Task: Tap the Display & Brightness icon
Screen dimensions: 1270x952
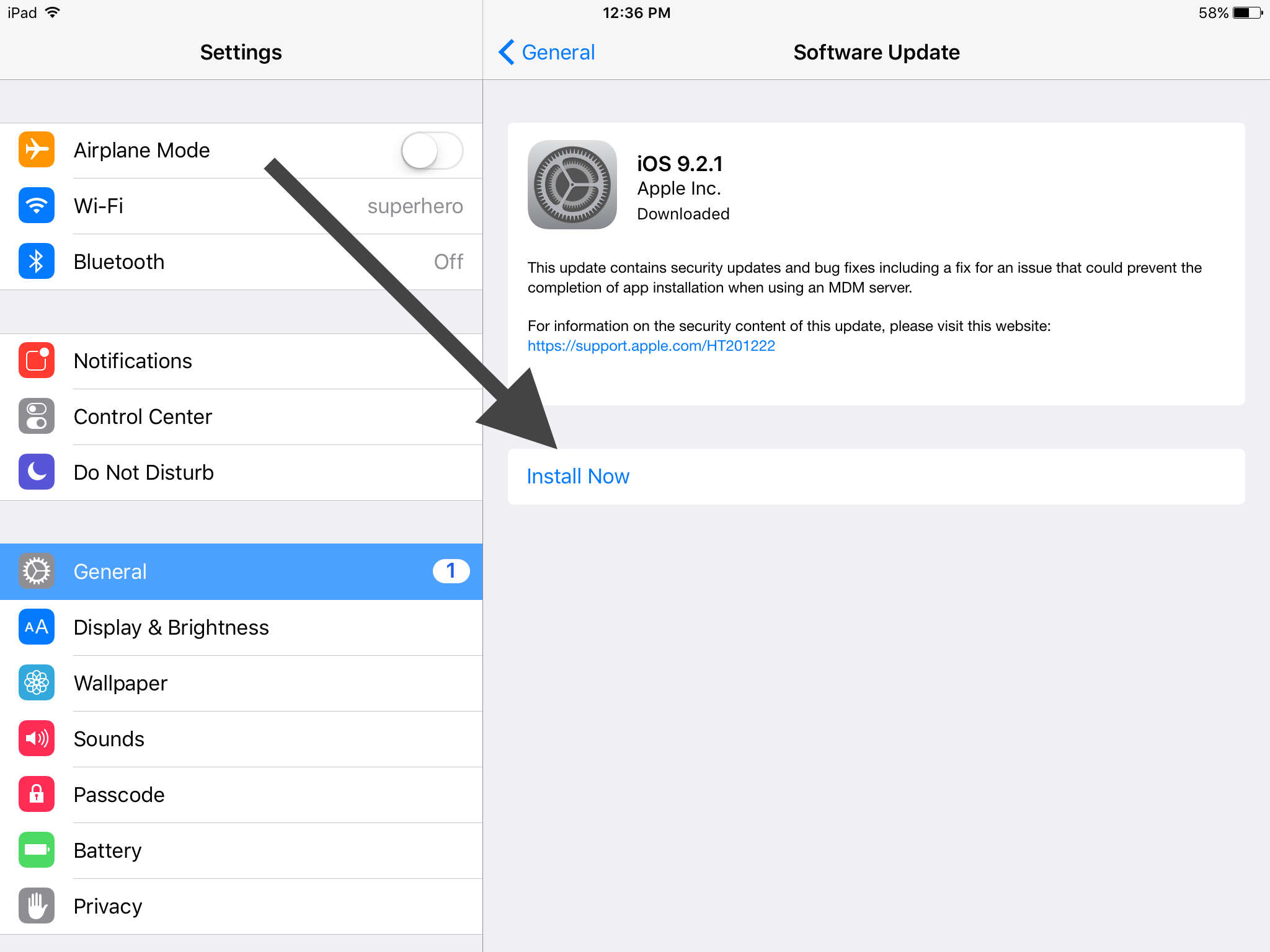Action: (x=35, y=626)
